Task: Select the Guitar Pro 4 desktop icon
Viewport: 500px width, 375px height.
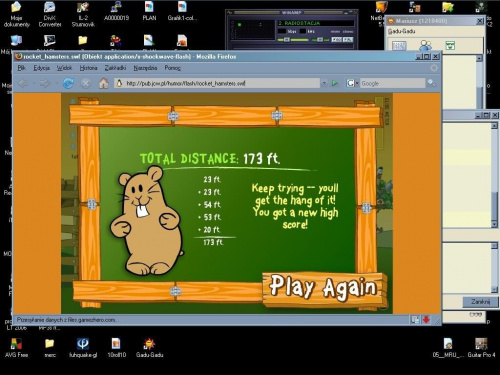Action: (481, 347)
